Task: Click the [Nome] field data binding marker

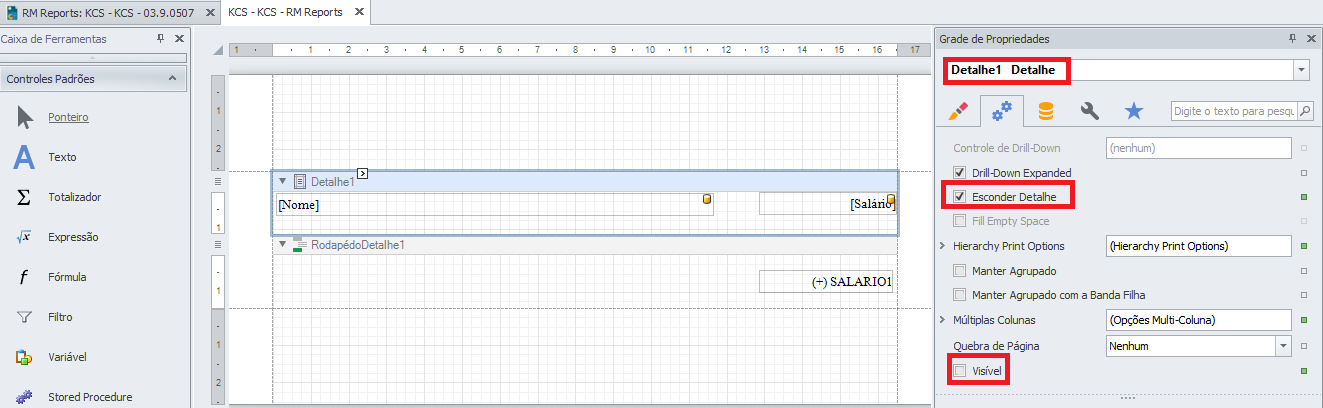Action: point(707,199)
